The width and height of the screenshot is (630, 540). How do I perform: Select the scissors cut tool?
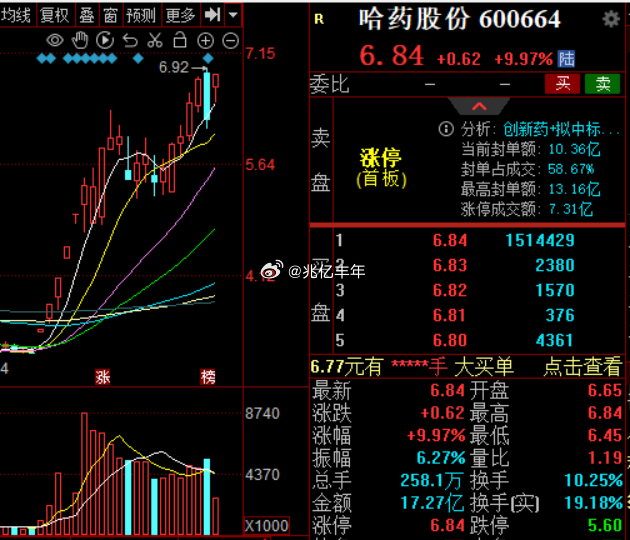click(x=155, y=41)
